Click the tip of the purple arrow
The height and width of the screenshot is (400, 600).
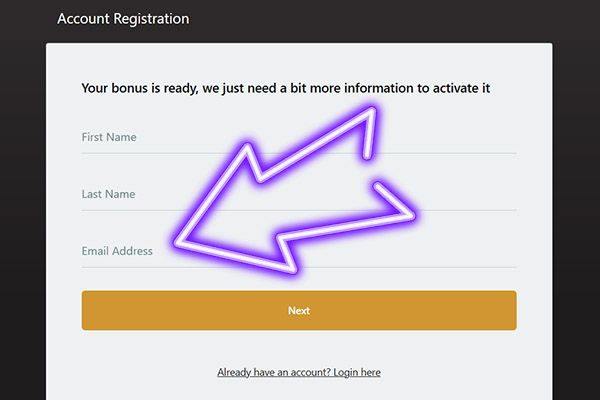tap(180, 240)
